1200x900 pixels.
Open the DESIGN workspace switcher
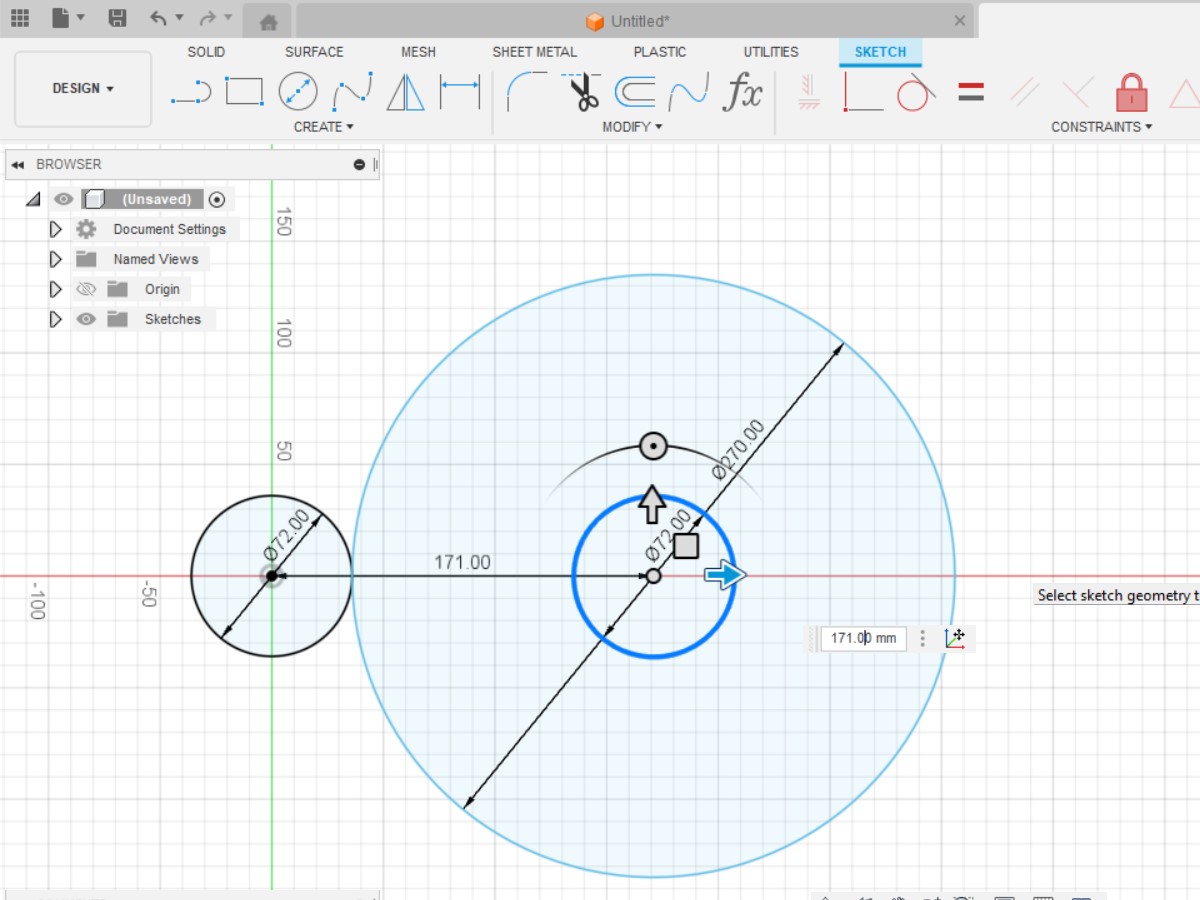tap(83, 88)
